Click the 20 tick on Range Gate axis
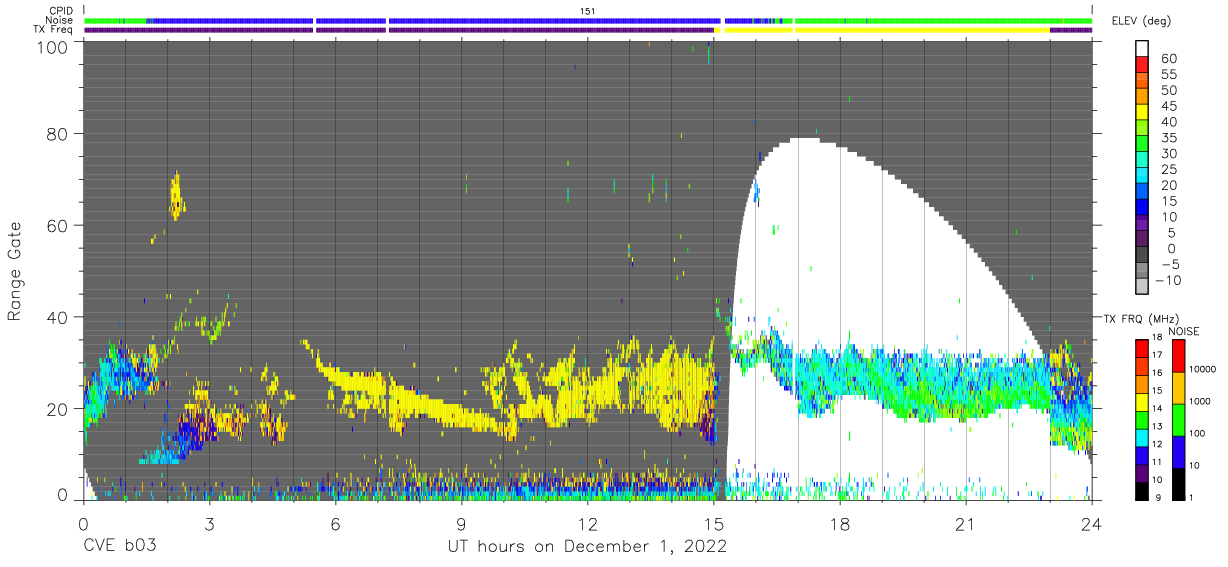Image resolution: width=1228 pixels, height=567 pixels. pos(57,408)
